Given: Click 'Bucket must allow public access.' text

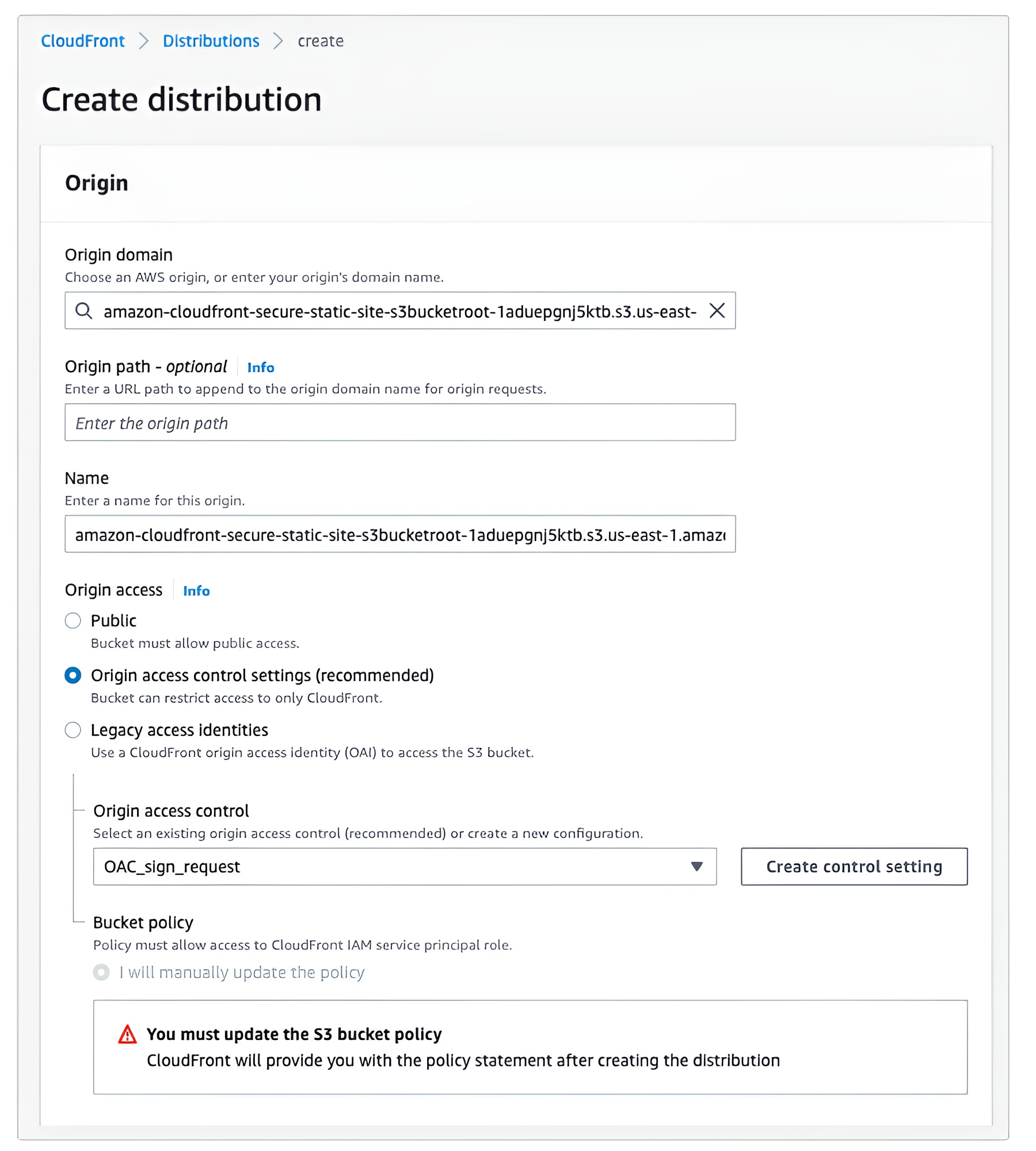Looking at the screenshot, I should point(195,643).
